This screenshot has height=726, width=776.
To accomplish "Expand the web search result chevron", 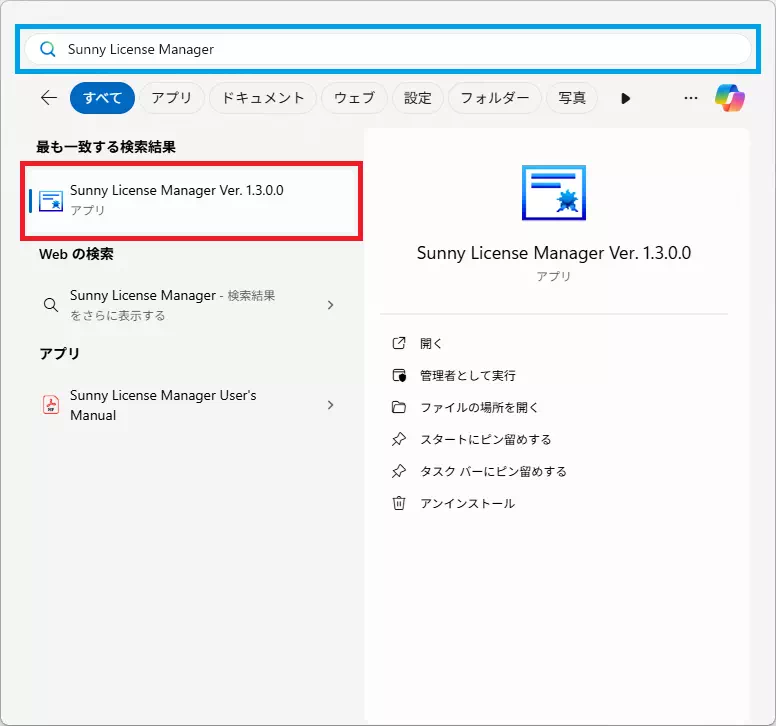I will [x=331, y=305].
